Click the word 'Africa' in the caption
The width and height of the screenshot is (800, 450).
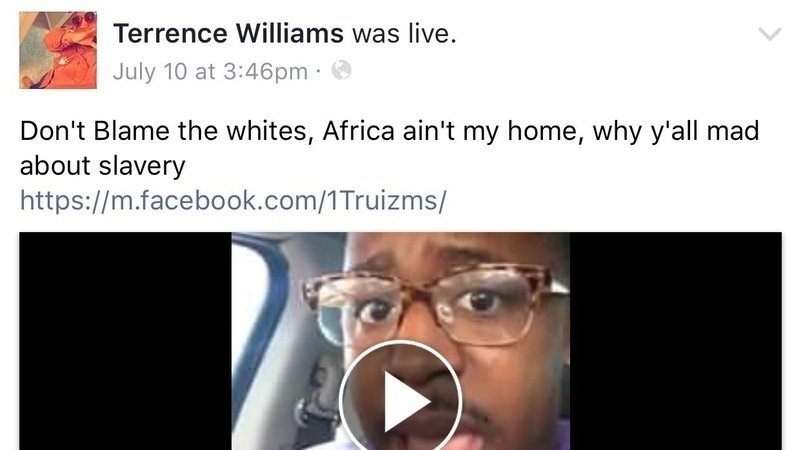pyautogui.click(x=359, y=131)
